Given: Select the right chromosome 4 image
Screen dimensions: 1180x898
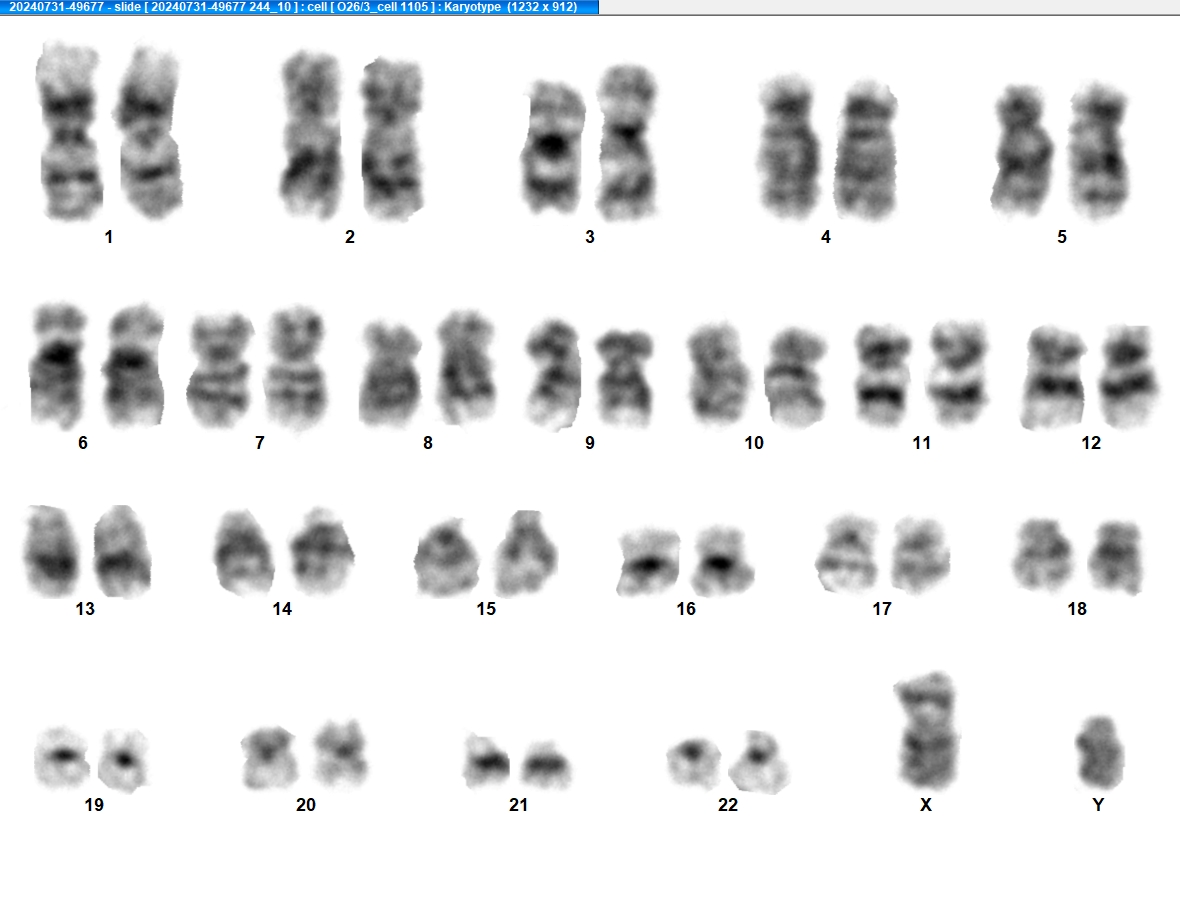Looking at the screenshot, I should click(865, 151).
